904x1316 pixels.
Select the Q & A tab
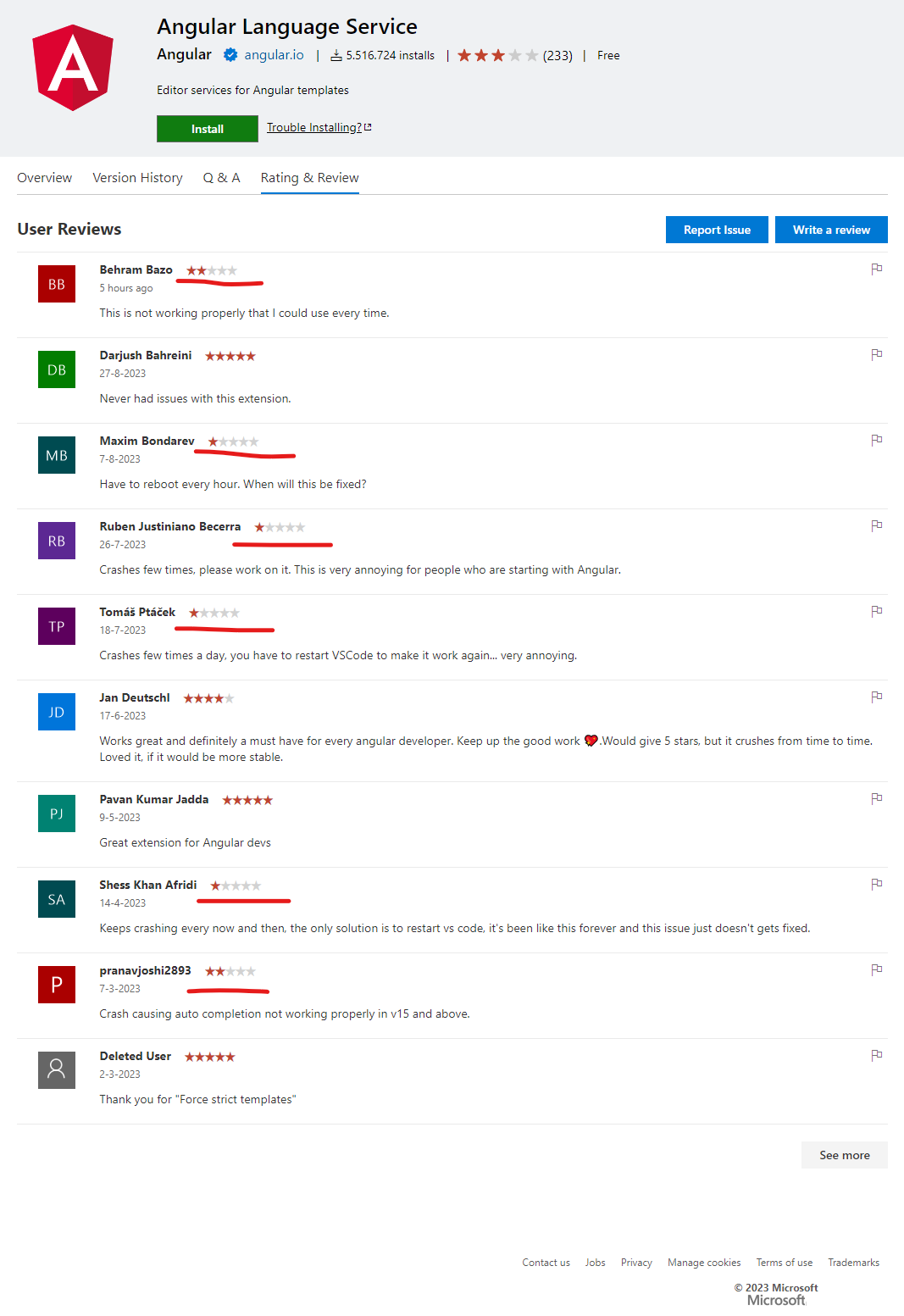pyautogui.click(x=220, y=178)
